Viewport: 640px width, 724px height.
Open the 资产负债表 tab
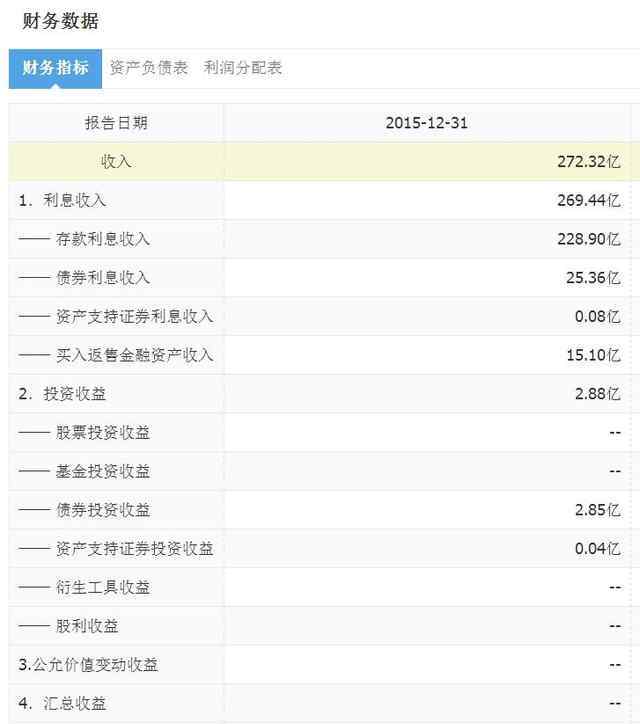click(149, 68)
